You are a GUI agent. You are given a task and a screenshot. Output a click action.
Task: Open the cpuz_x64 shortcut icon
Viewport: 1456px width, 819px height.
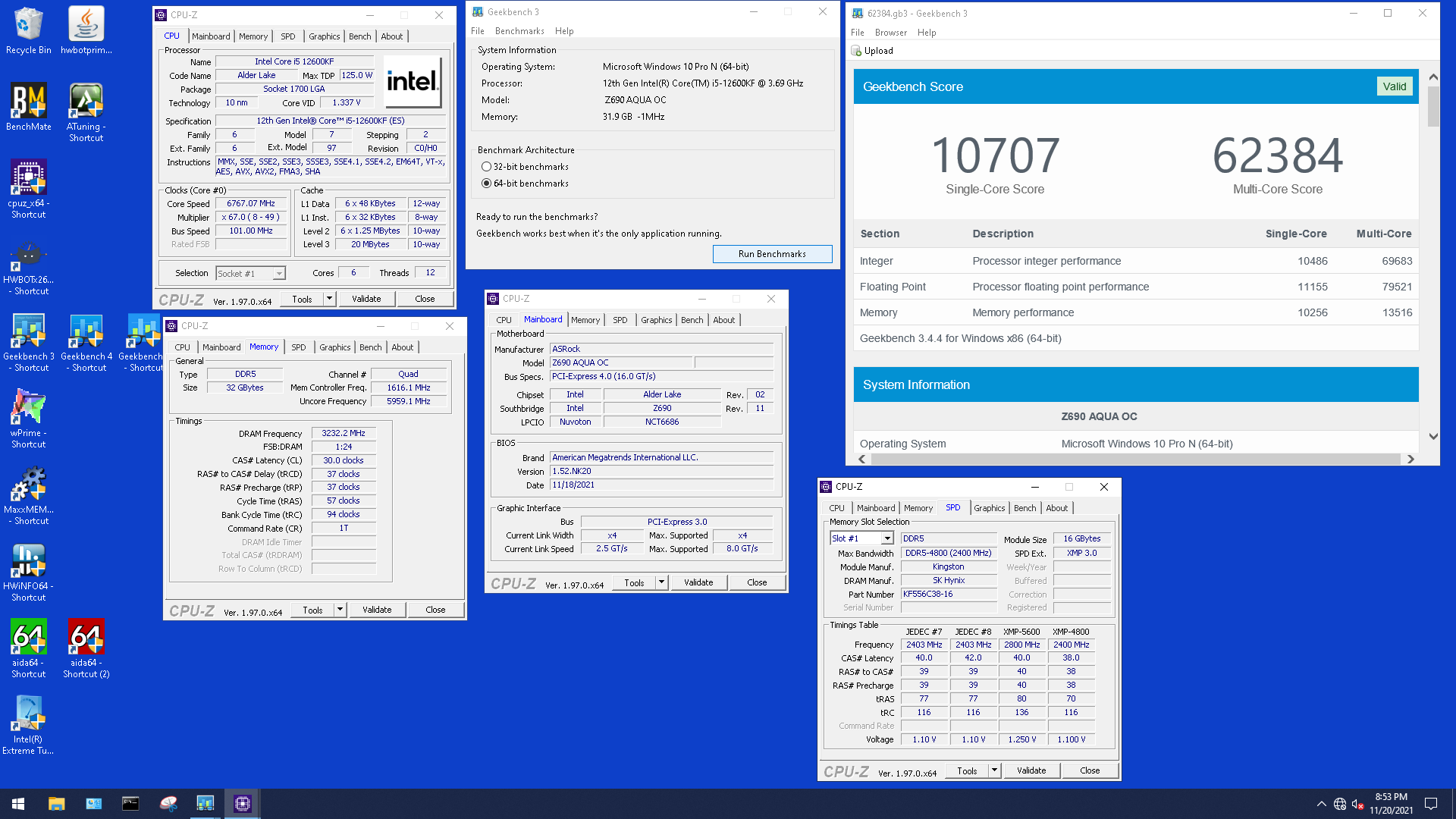click(29, 189)
